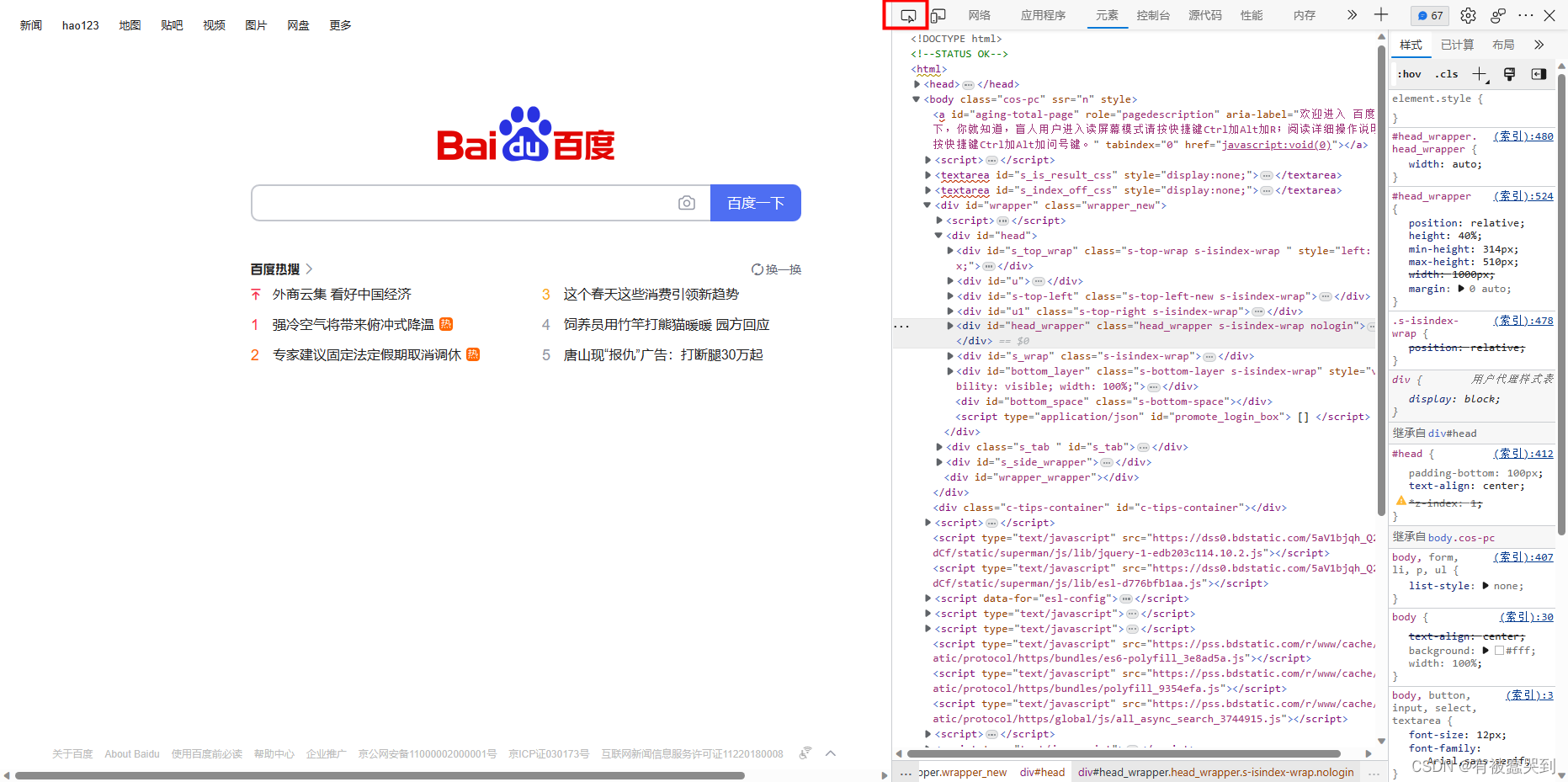Open DevTools more options ellipsis
1568x782 pixels.
coord(1526,15)
